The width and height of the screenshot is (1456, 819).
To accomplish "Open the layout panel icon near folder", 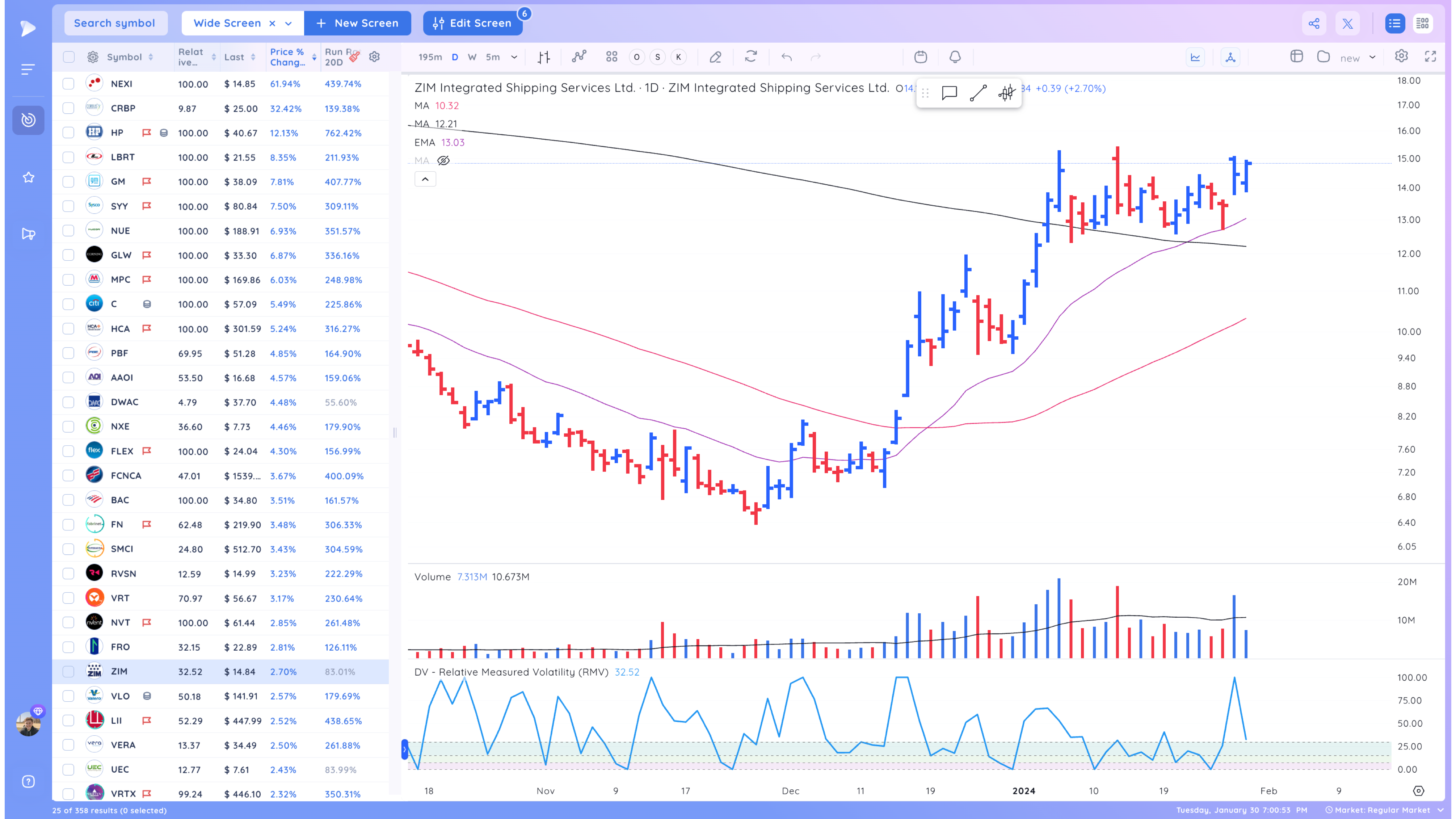I will (x=1297, y=56).
